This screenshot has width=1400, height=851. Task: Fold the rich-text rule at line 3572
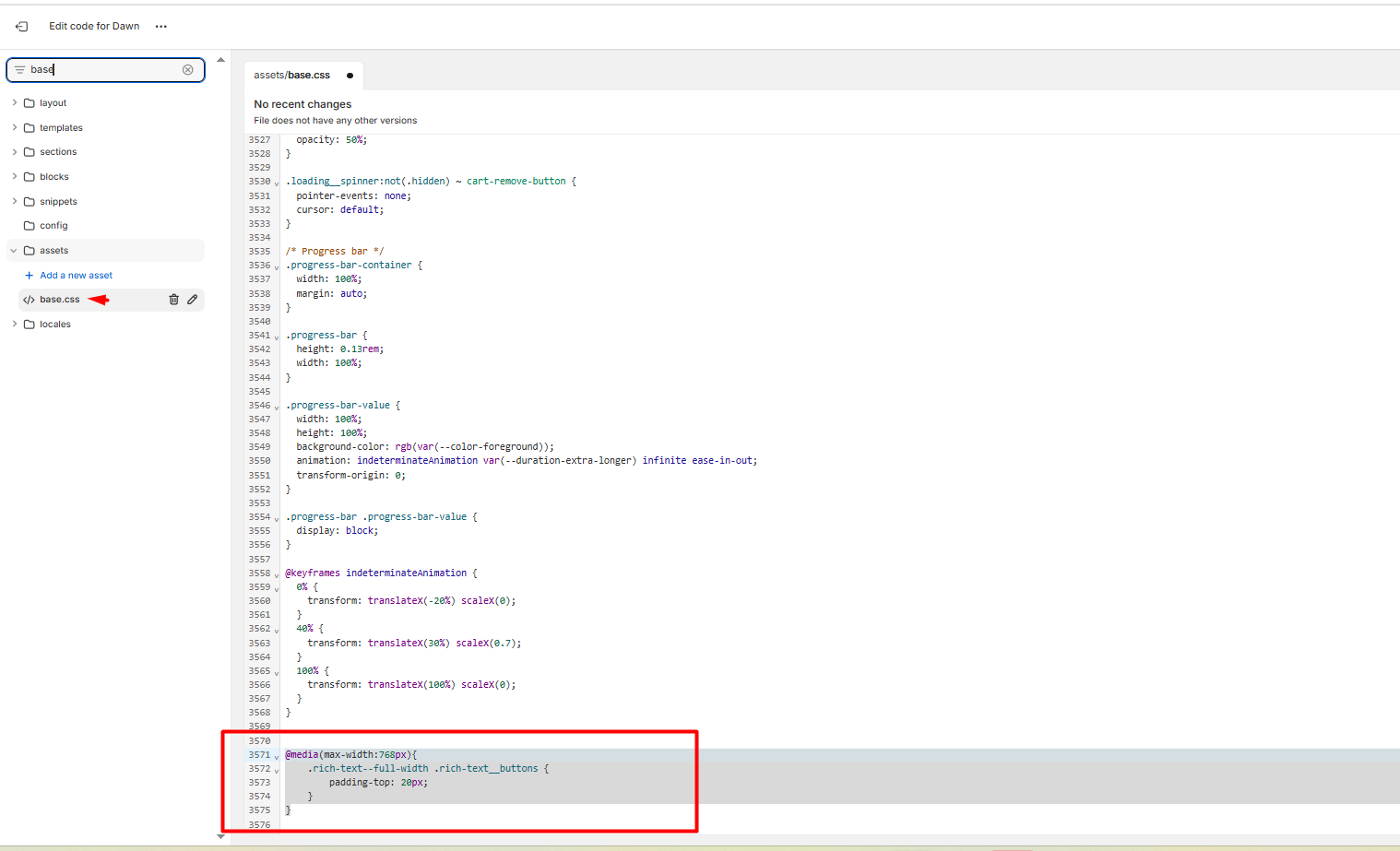click(x=277, y=770)
